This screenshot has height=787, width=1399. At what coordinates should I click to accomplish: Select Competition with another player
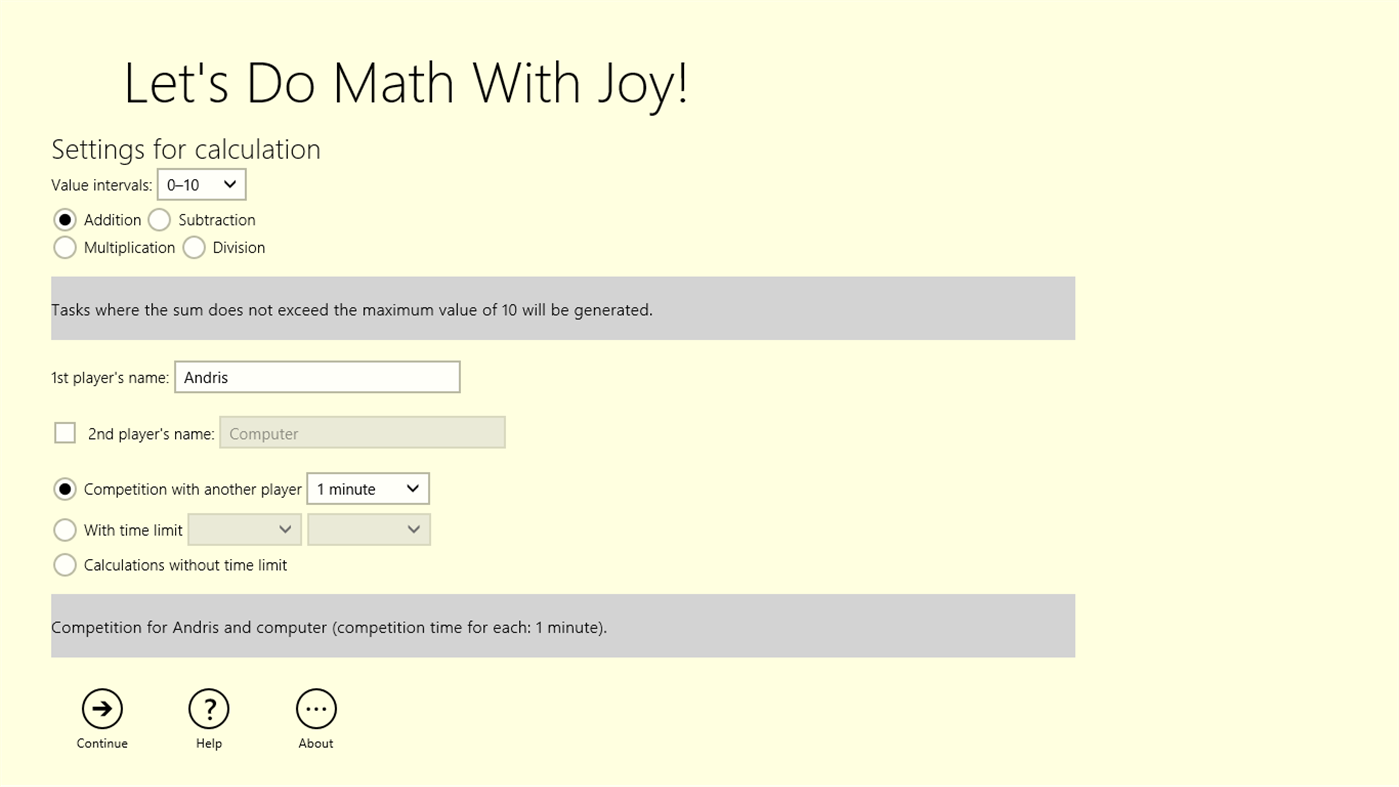pyautogui.click(x=65, y=489)
